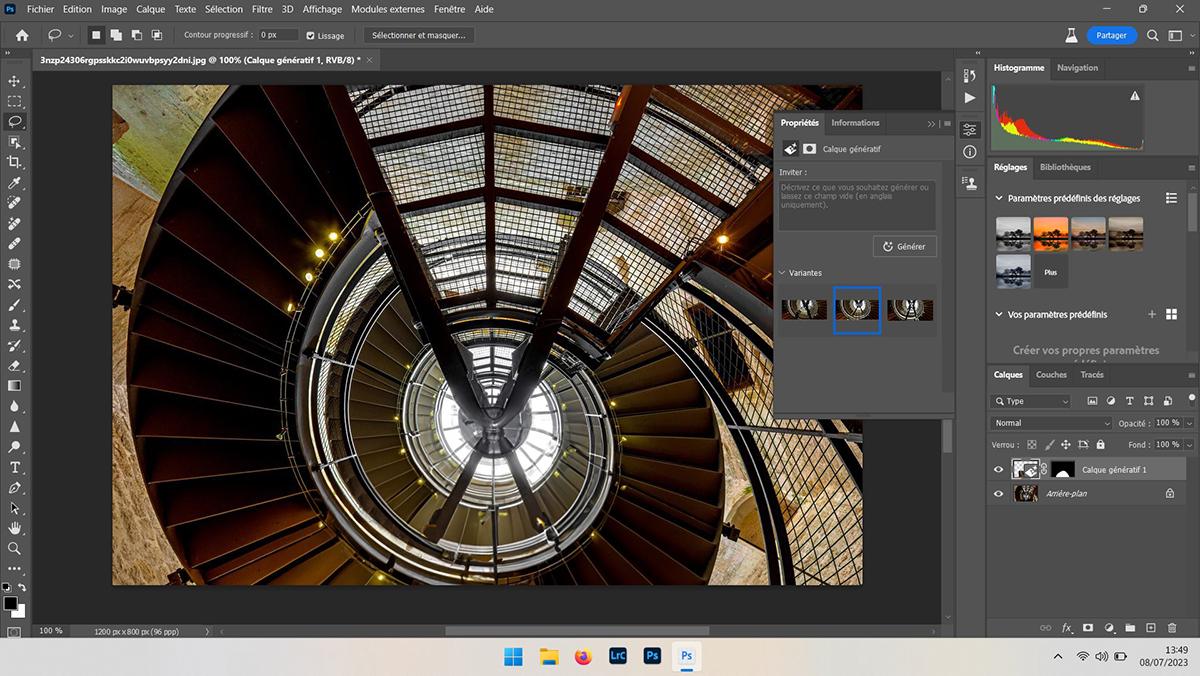Click the Discover beaker icon
1200x676 pixels.
click(x=1070, y=35)
